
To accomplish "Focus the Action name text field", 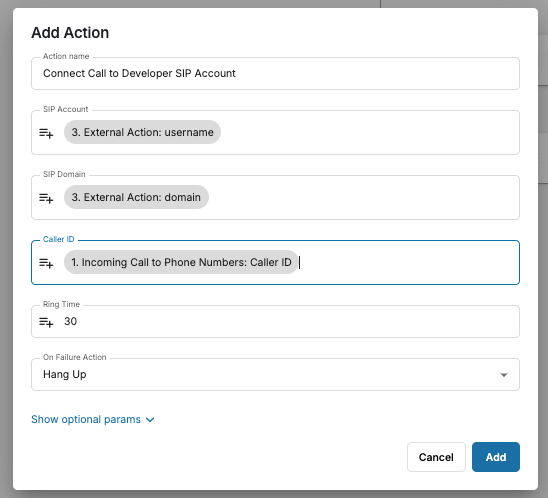I will pyautogui.click(x=275, y=73).
